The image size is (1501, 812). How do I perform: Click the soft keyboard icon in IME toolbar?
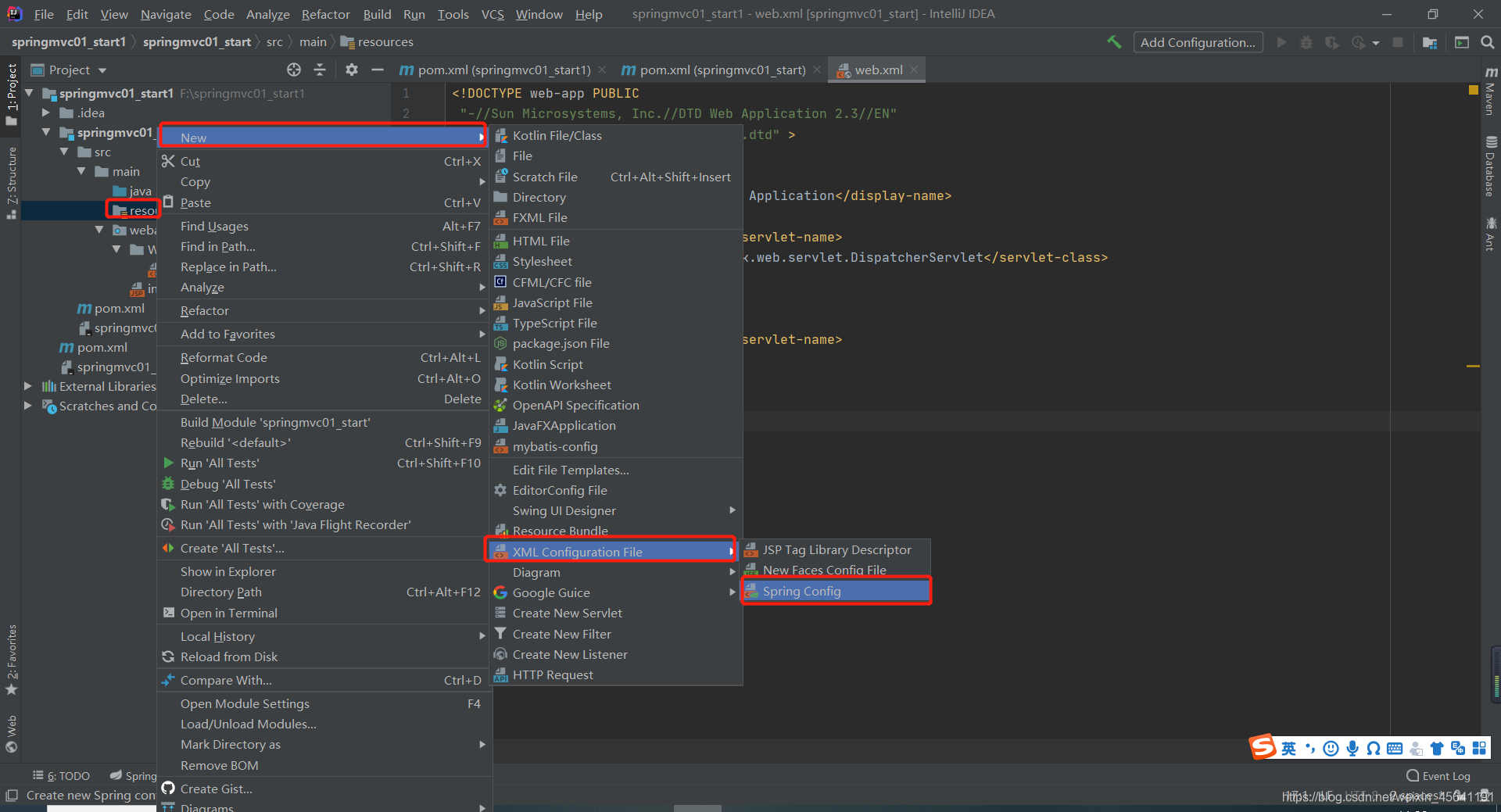pyautogui.click(x=1394, y=748)
